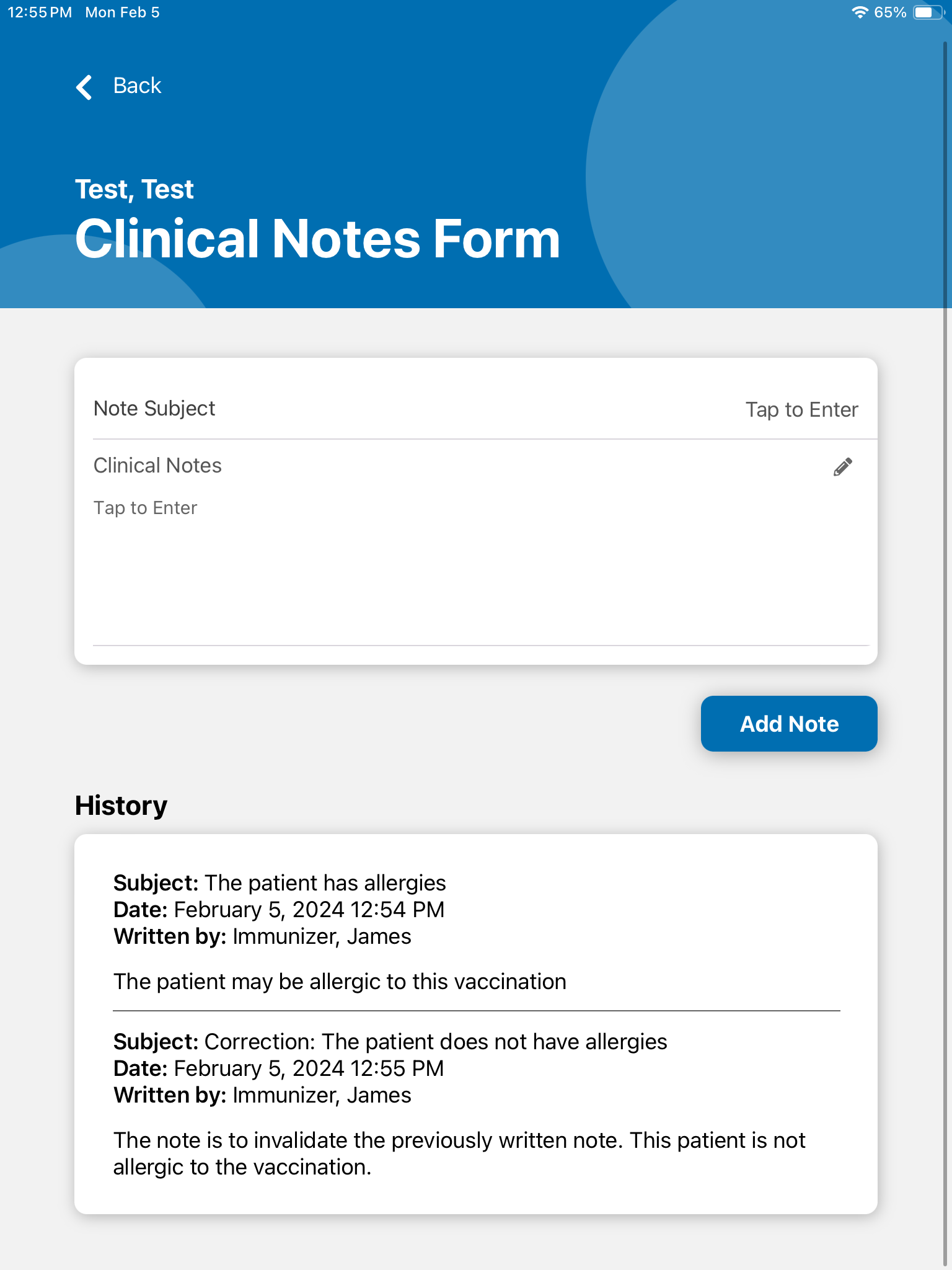The image size is (952, 1270).
Task: Tap the 12:55 PM clock in status bar
Action: tap(40, 12)
